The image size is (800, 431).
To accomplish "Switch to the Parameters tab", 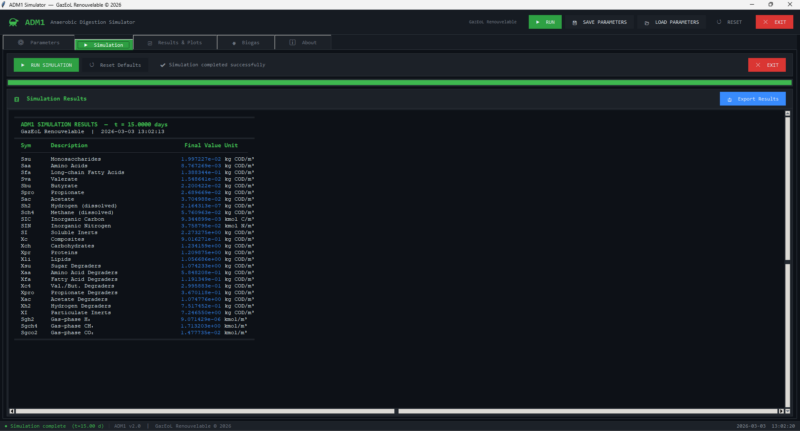I will coord(39,43).
